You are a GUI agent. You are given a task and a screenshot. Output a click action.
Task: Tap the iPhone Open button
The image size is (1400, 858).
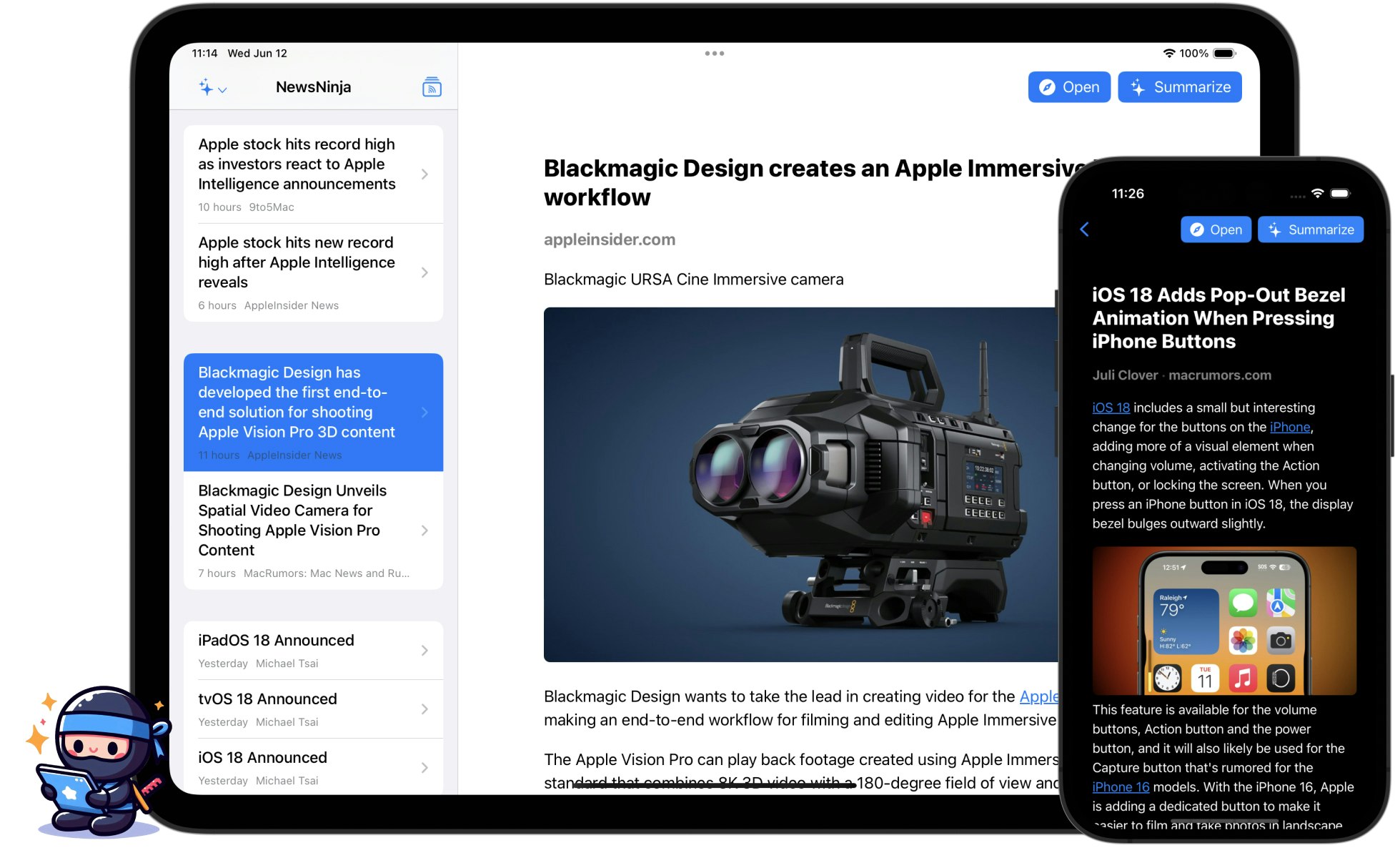1215,230
